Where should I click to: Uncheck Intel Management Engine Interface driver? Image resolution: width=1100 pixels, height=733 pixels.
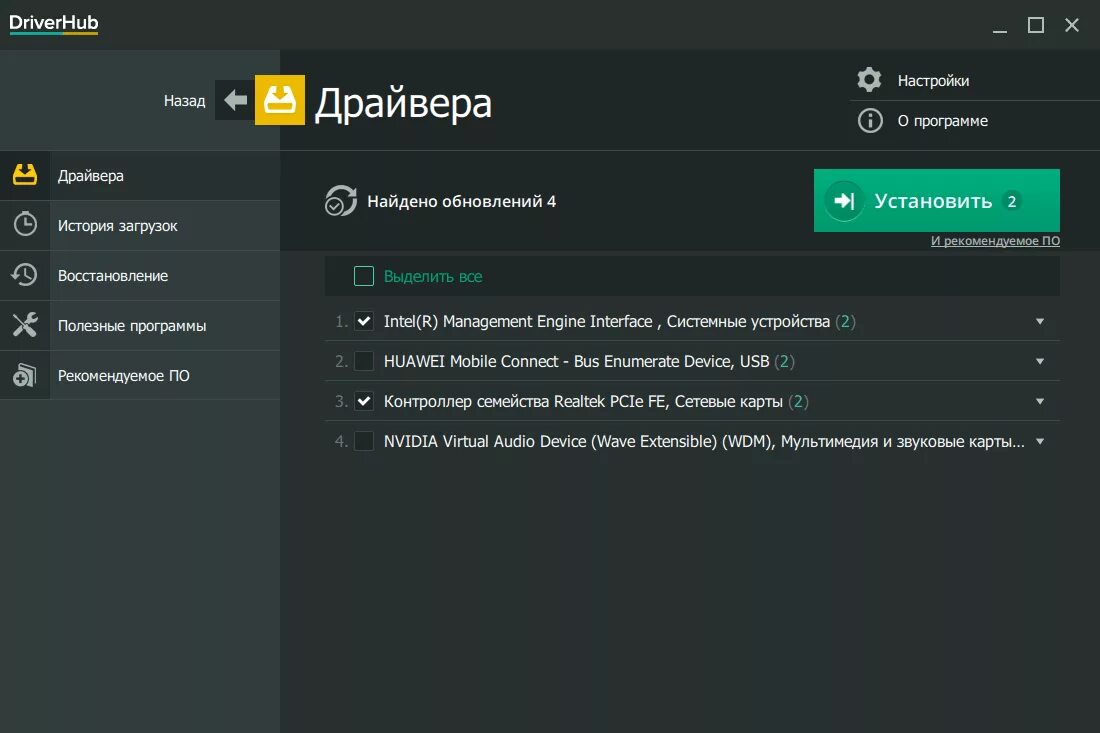364,321
